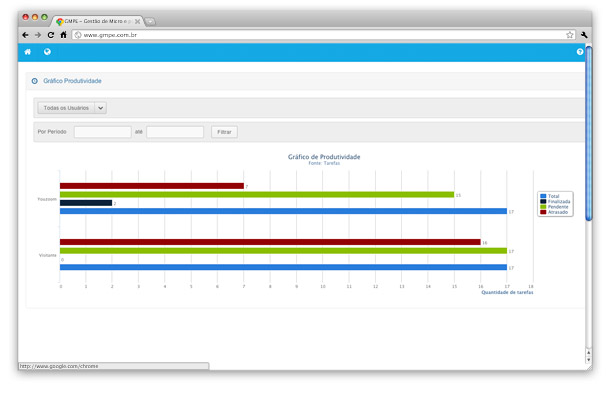The height and width of the screenshot is (395, 610).
Task: Bookmark the page with the star icon
Action: [x=570, y=35]
